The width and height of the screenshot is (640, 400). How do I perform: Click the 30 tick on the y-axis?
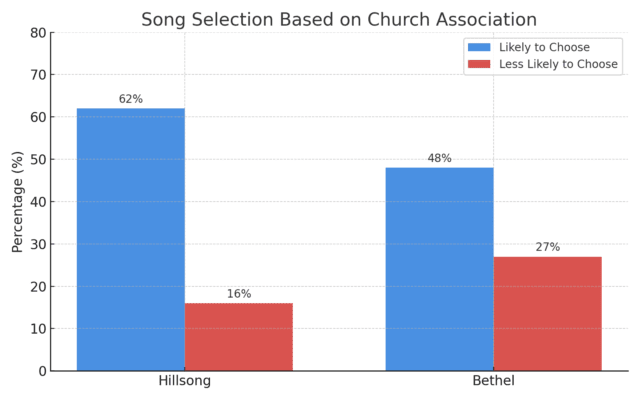point(39,244)
